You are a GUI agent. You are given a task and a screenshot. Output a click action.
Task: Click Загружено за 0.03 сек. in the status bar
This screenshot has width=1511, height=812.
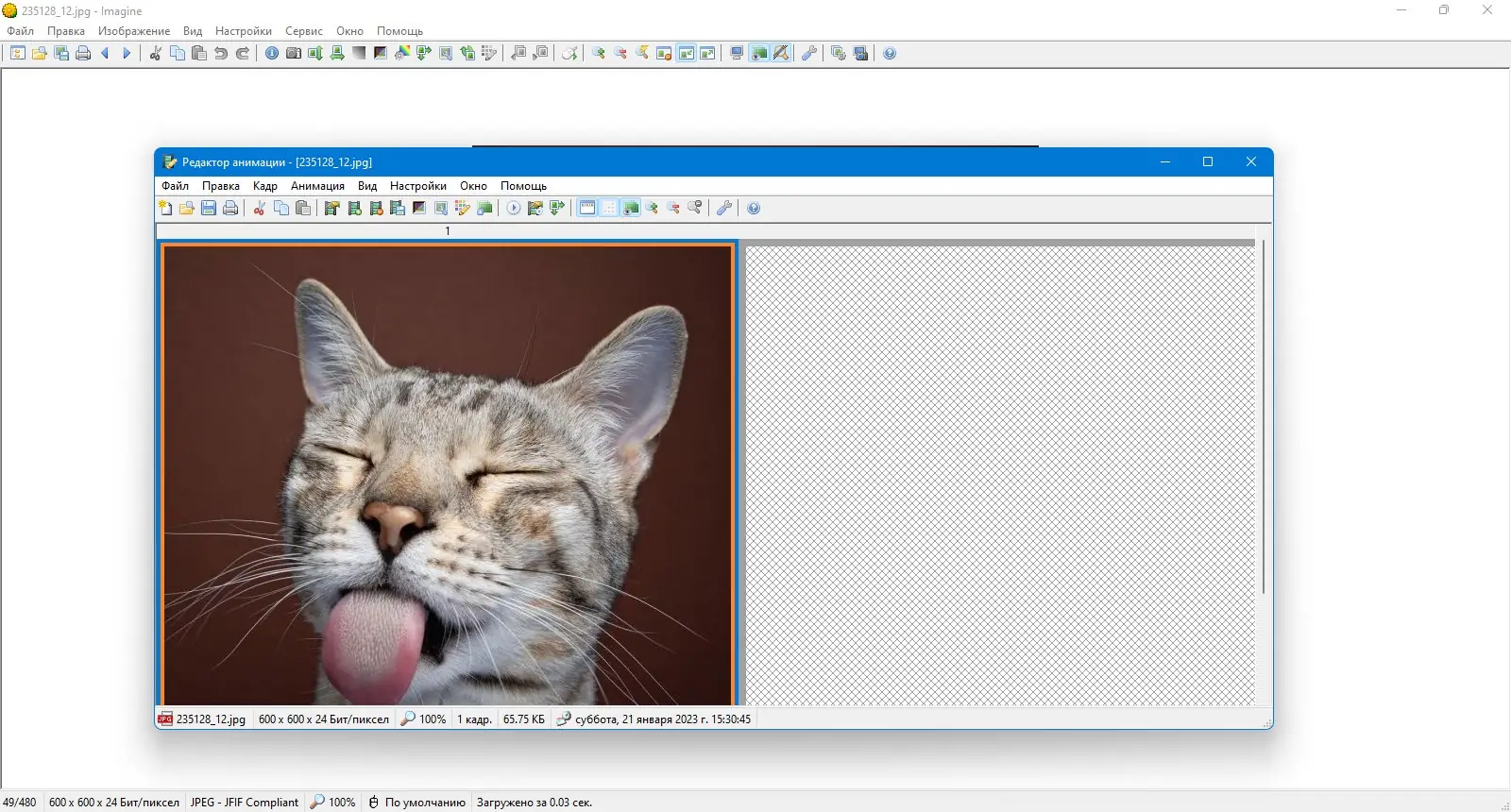click(x=535, y=803)
